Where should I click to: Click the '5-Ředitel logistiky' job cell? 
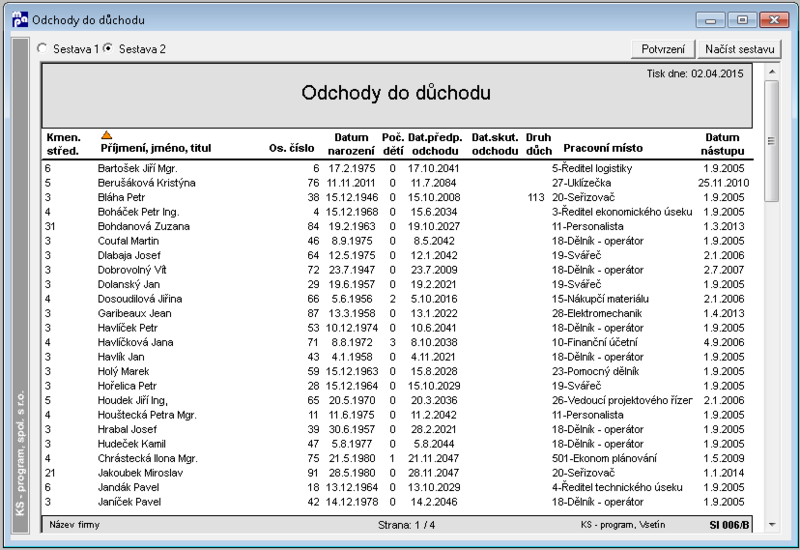(592, 168)
